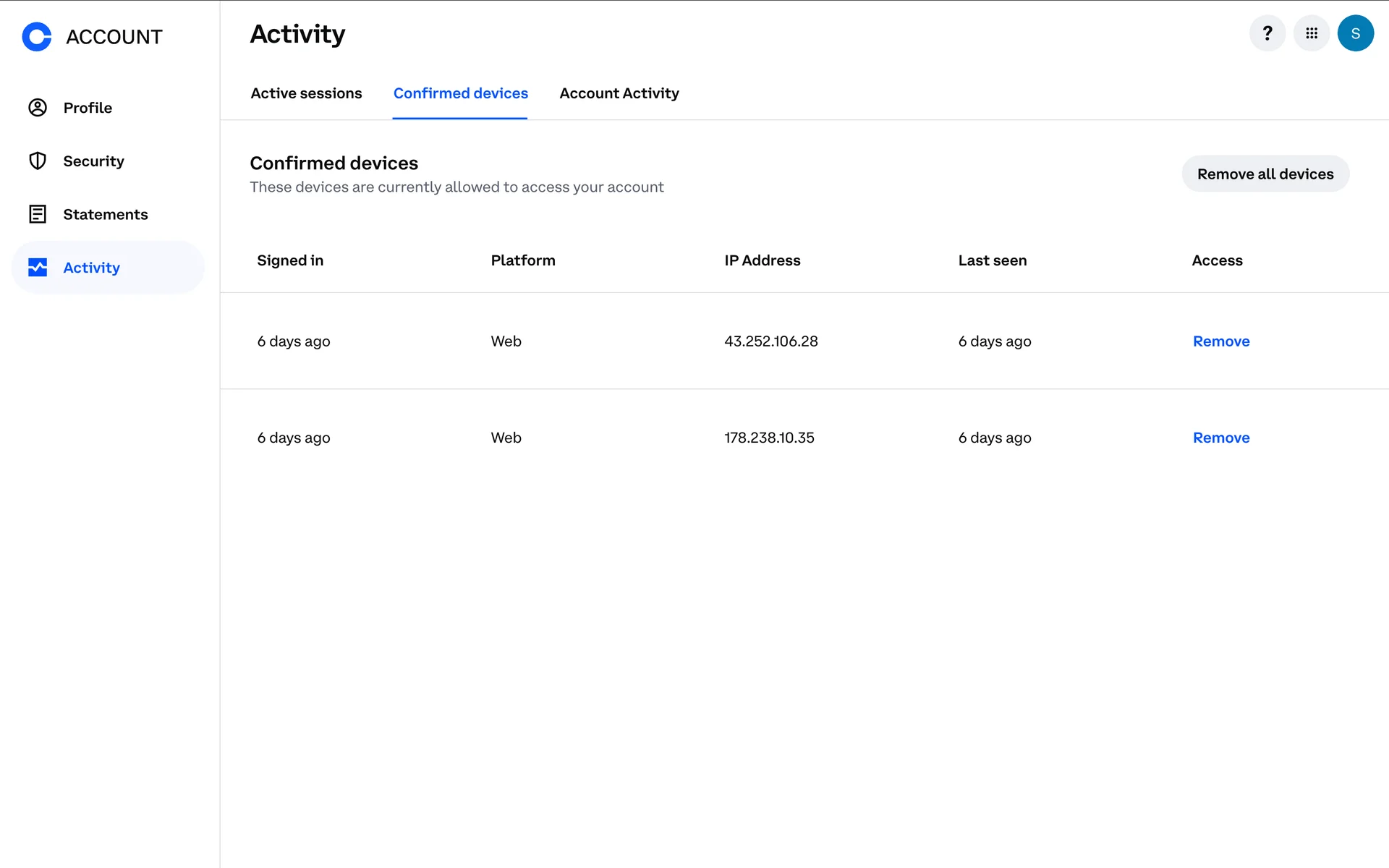This screenshot has width=1389, height=868.
Task: Go to Profile in sidebar
Action: (88, 108)
